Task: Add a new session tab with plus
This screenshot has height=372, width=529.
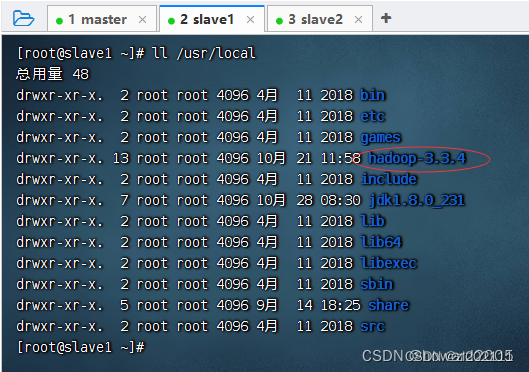Action: (x=386, y=18)
